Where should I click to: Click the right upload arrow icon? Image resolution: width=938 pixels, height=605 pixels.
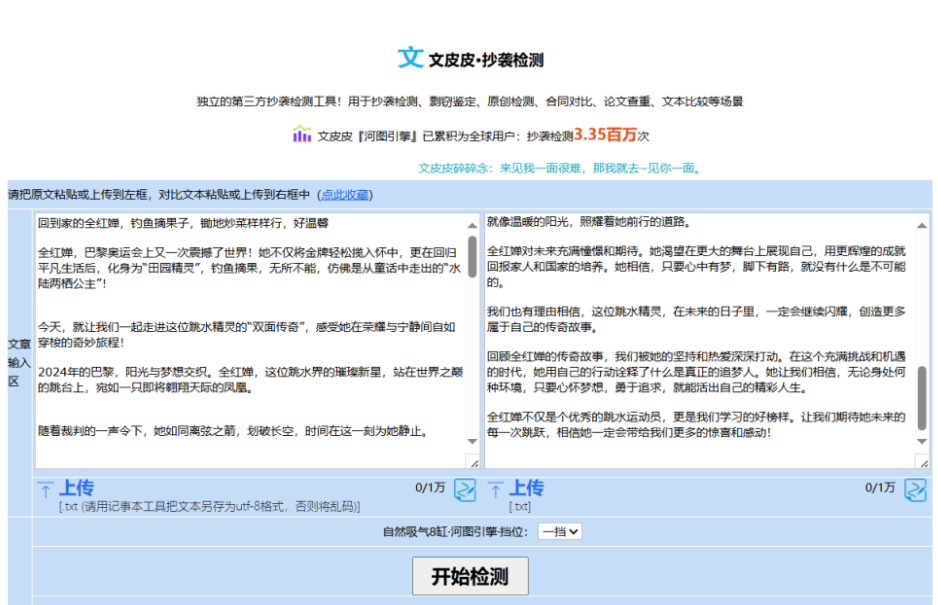click(495, 489)
